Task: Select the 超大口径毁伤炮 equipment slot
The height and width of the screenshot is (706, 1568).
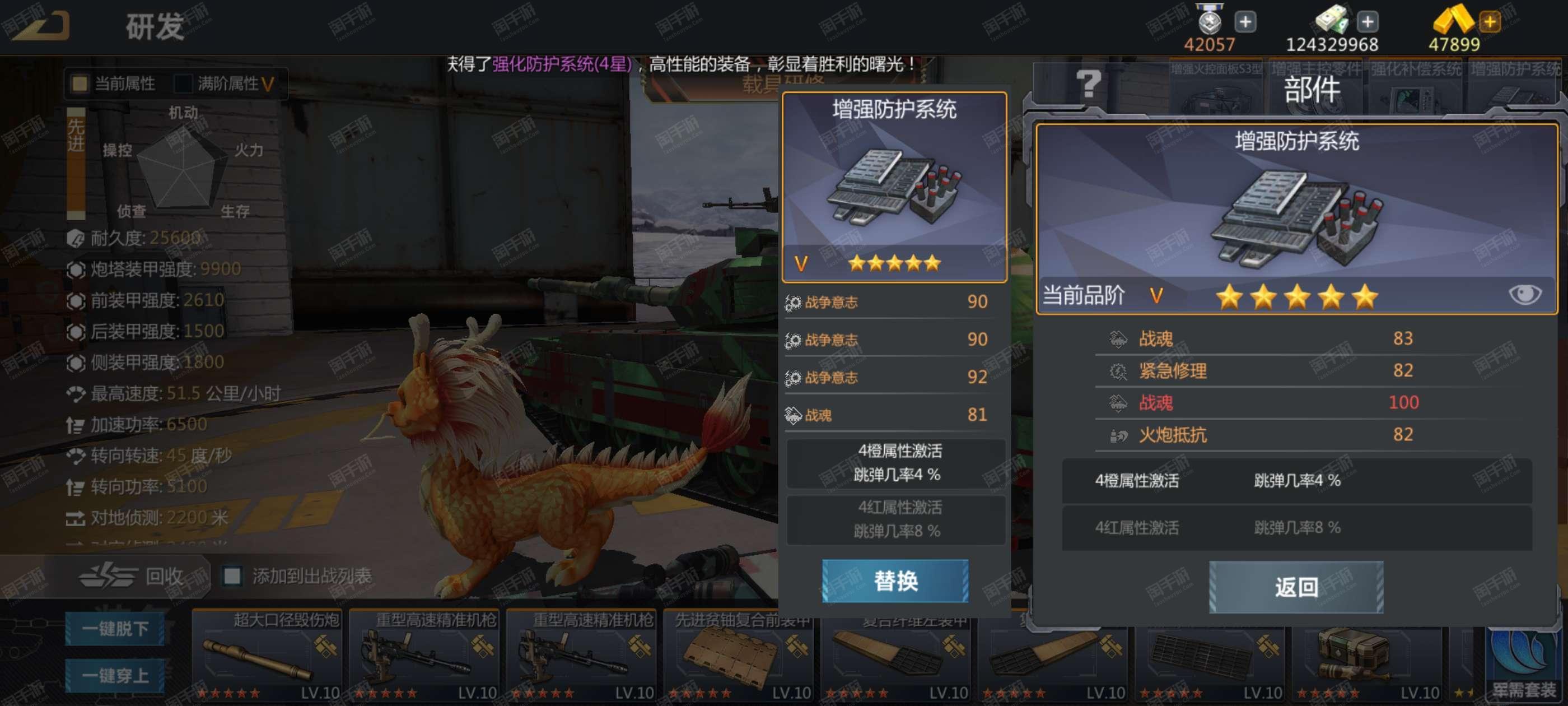Action: (x=267, y=656)
